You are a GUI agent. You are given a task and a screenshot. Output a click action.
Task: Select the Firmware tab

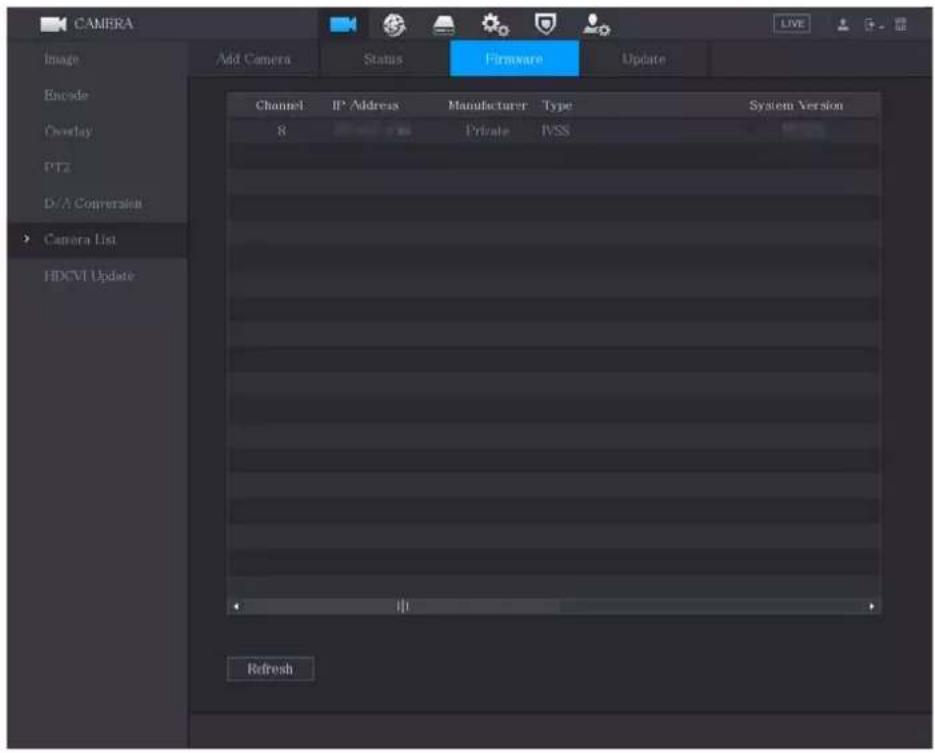point(514,59)
